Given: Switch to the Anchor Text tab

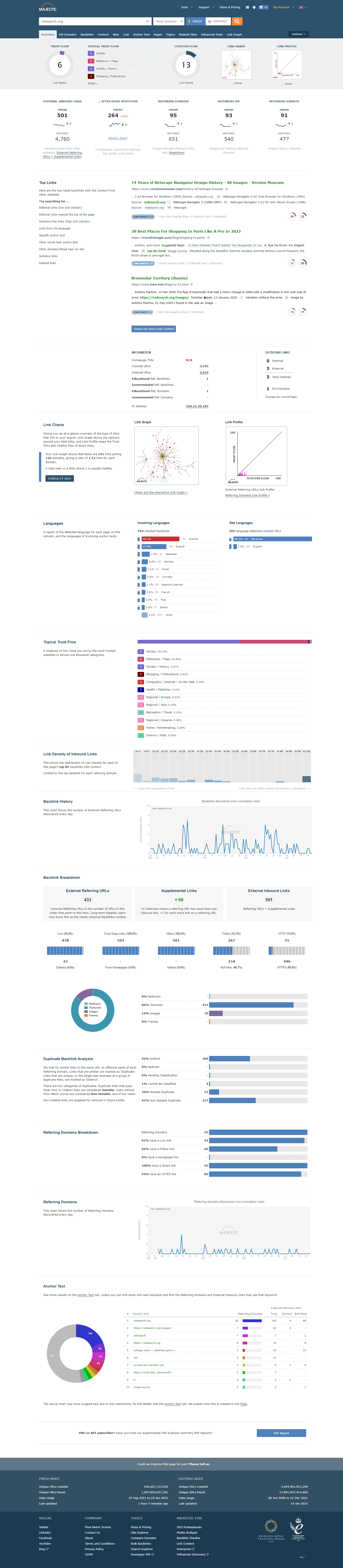Looking at the screenshot, I should [141, 35].
